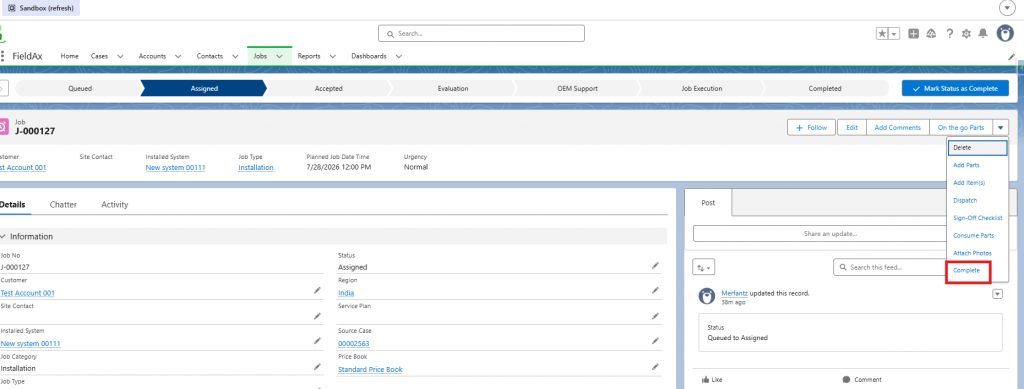Screen dimensions: 1024x389
Task: Open the help question mark icon
Action: [950, 34]
